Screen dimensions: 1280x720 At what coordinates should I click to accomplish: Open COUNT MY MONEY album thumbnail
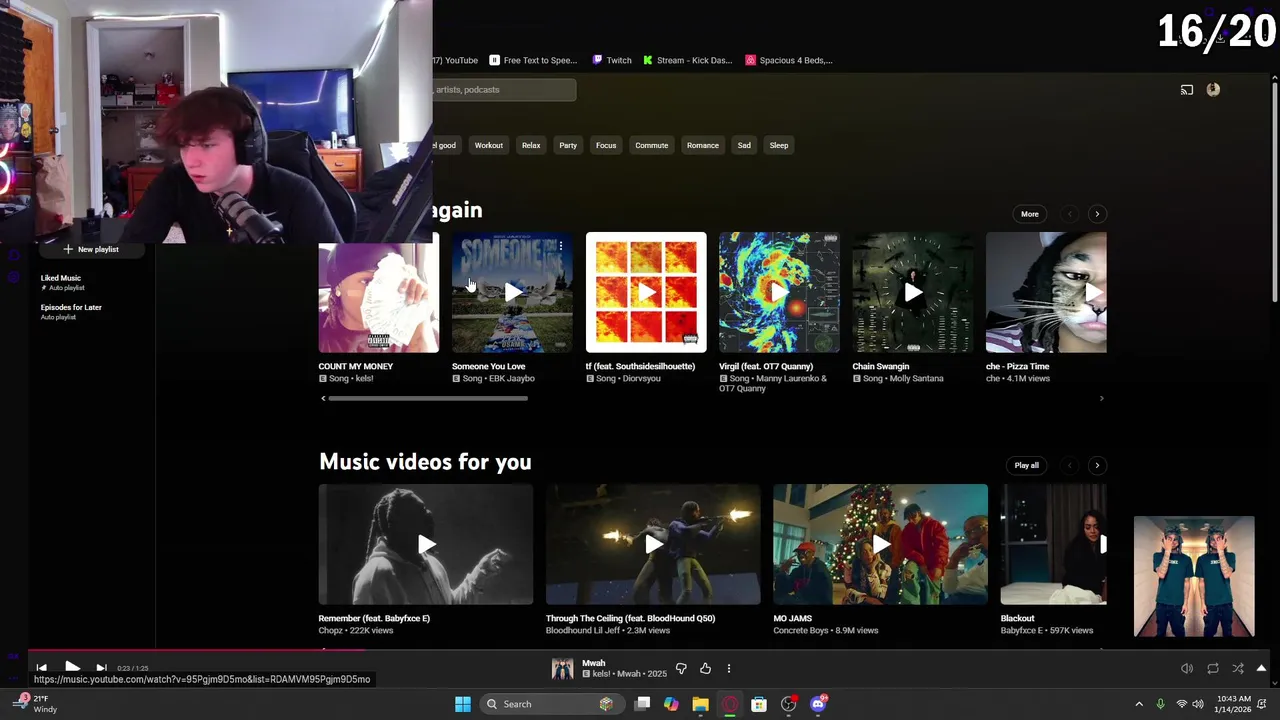378,292
